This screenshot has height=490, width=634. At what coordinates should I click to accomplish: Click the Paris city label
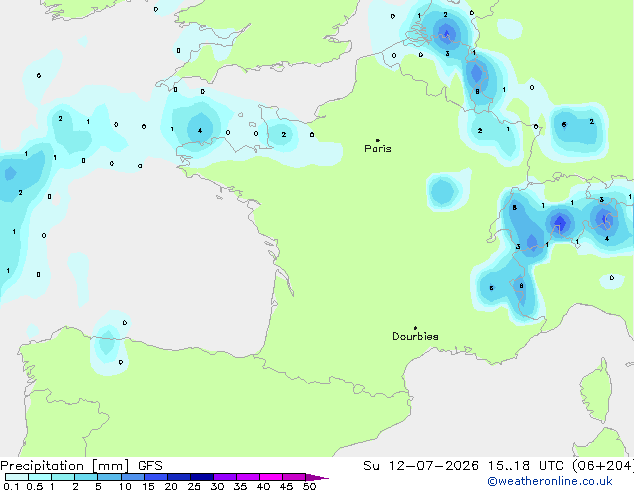378,149
